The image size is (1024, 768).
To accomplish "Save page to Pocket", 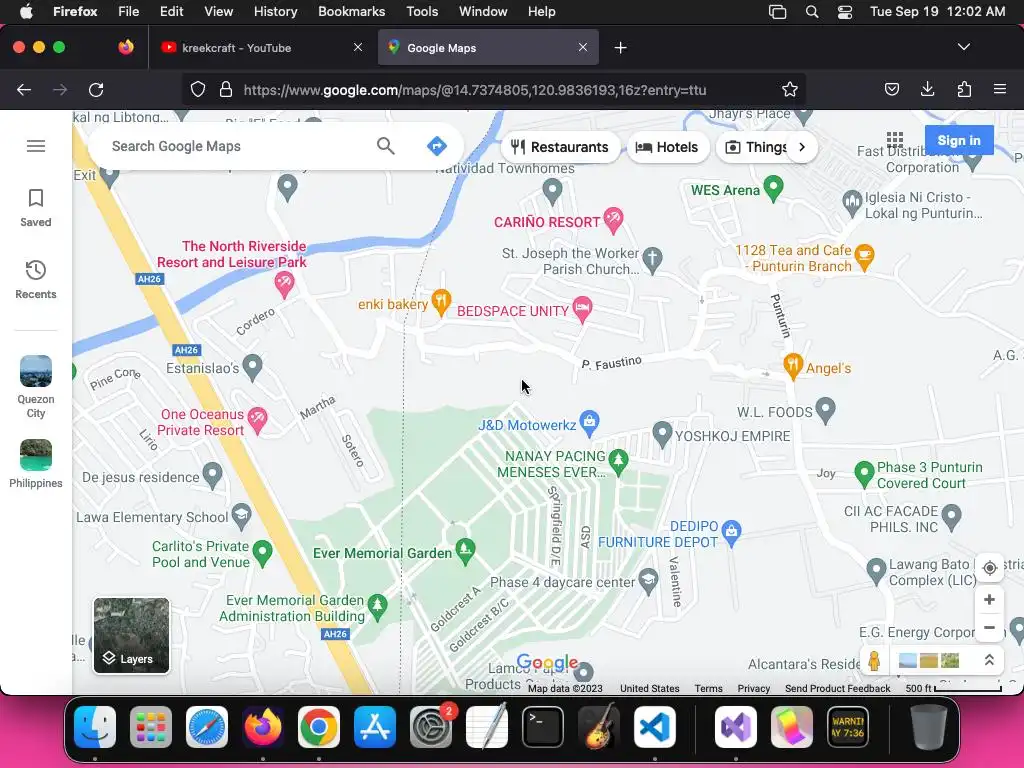I will (x=891, y=89).
